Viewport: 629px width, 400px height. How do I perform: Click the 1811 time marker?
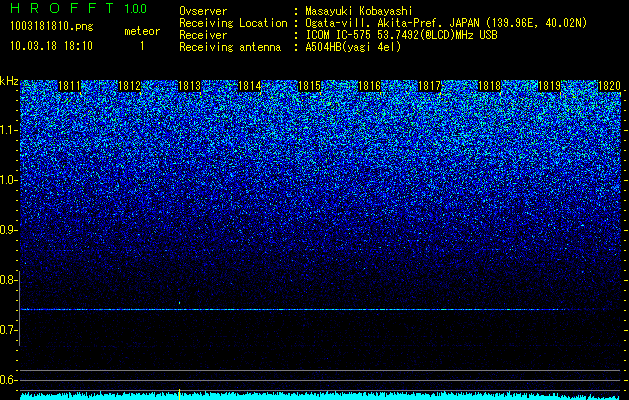click(x=69, y=86)
